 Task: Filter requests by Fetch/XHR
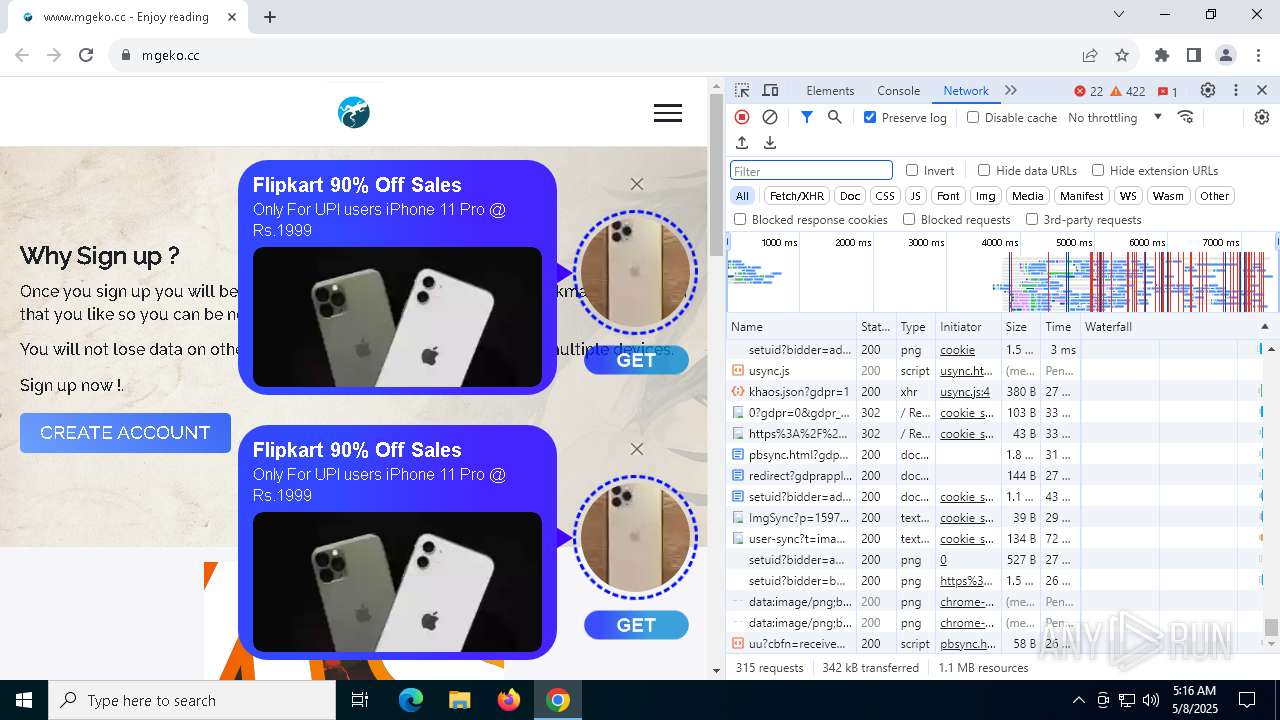[x=797, y=196]
